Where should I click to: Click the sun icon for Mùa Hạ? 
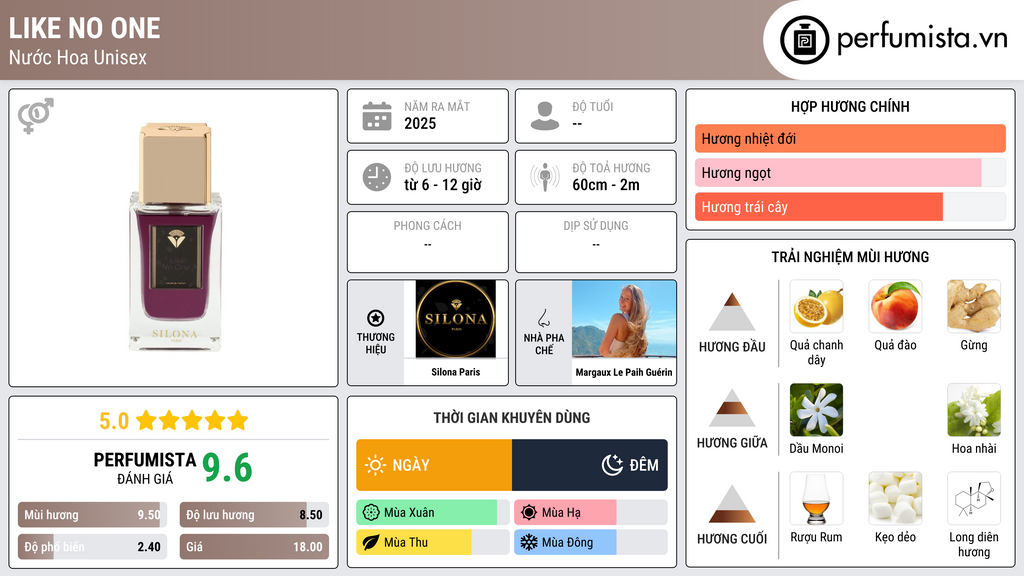[x=529, y=513]
